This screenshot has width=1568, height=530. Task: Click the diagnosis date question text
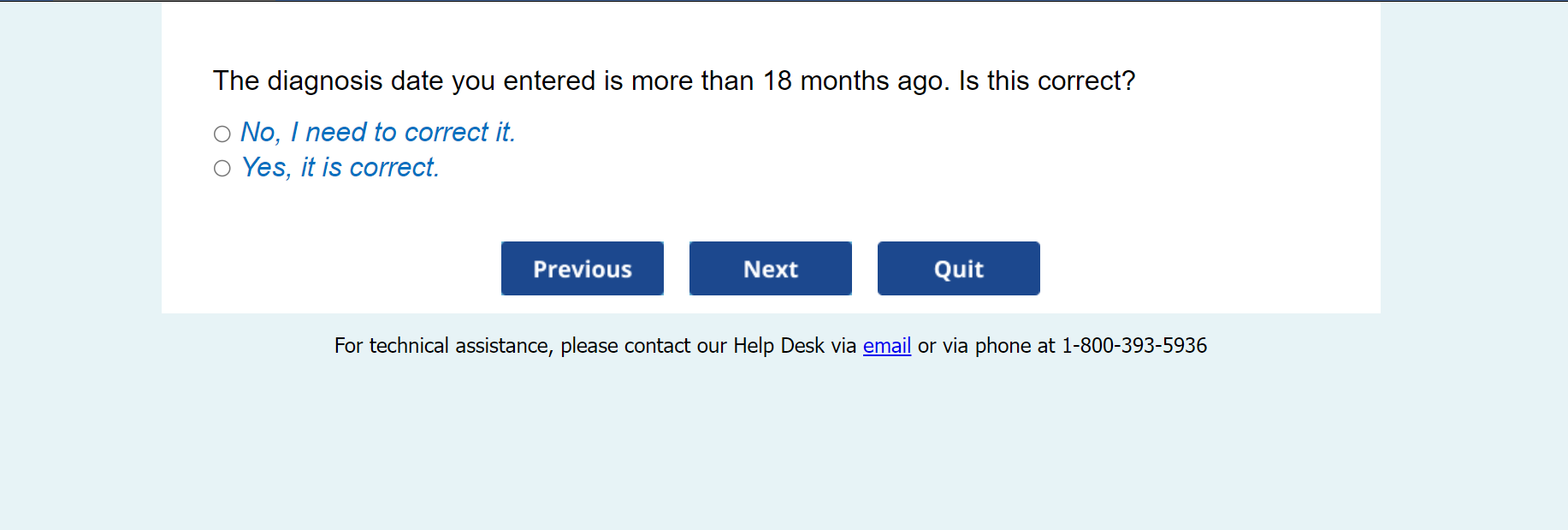pos(673,81)
